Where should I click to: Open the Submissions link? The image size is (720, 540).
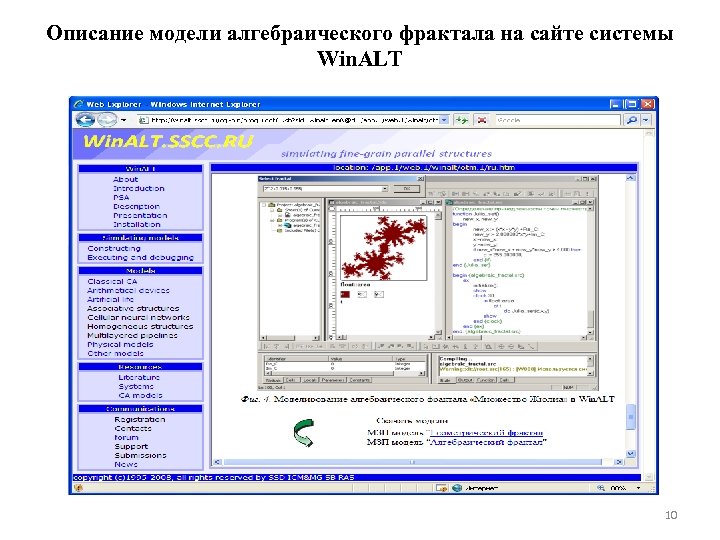(x=141, y=456)
